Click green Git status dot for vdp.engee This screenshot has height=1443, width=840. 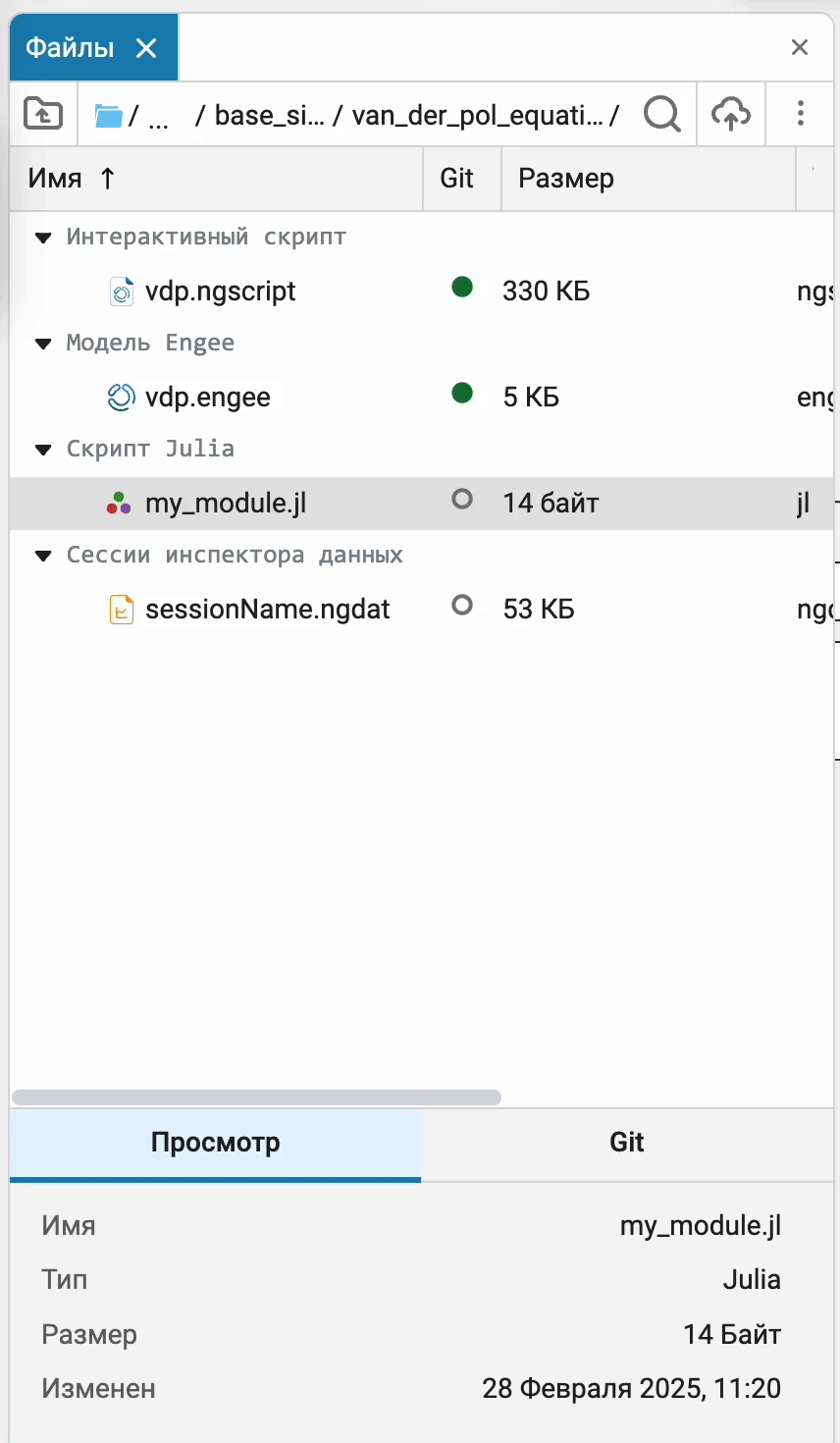[462, 393]
